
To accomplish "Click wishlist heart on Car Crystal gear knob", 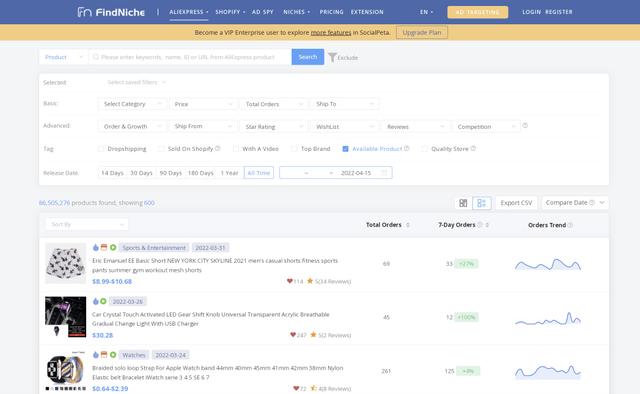I will [293, 335].
